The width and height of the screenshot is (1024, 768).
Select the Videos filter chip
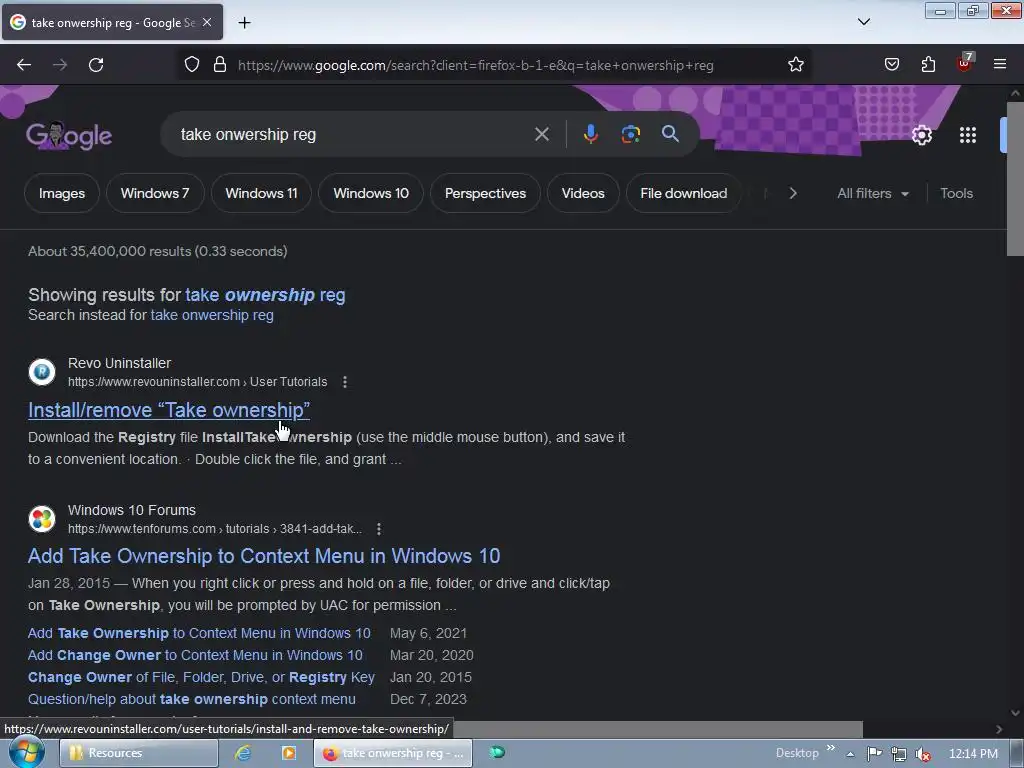583,193
